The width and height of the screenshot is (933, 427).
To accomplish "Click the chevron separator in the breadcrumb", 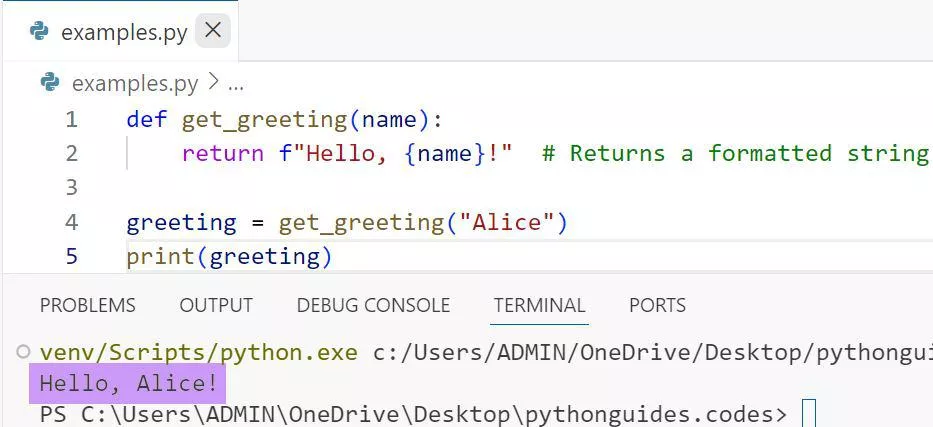I will coord(213,83).
